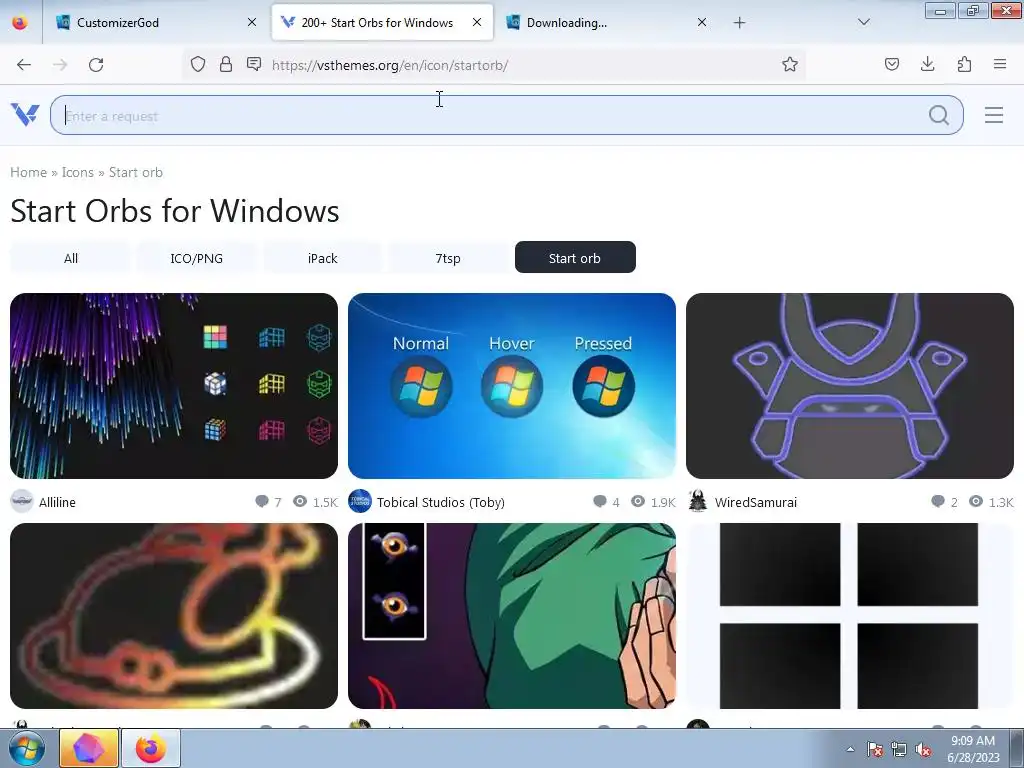Open the taskbar clock and date
1024x768 pixels.
tap(973, 749)
